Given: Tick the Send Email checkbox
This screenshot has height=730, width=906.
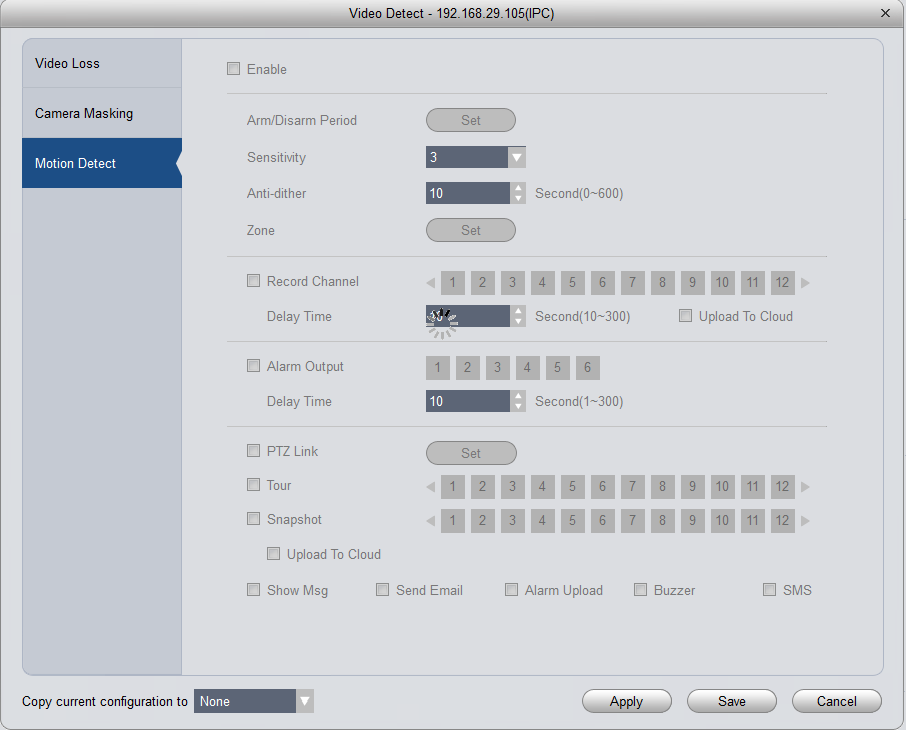Looking at the screenshot, I should pos(383,590).
